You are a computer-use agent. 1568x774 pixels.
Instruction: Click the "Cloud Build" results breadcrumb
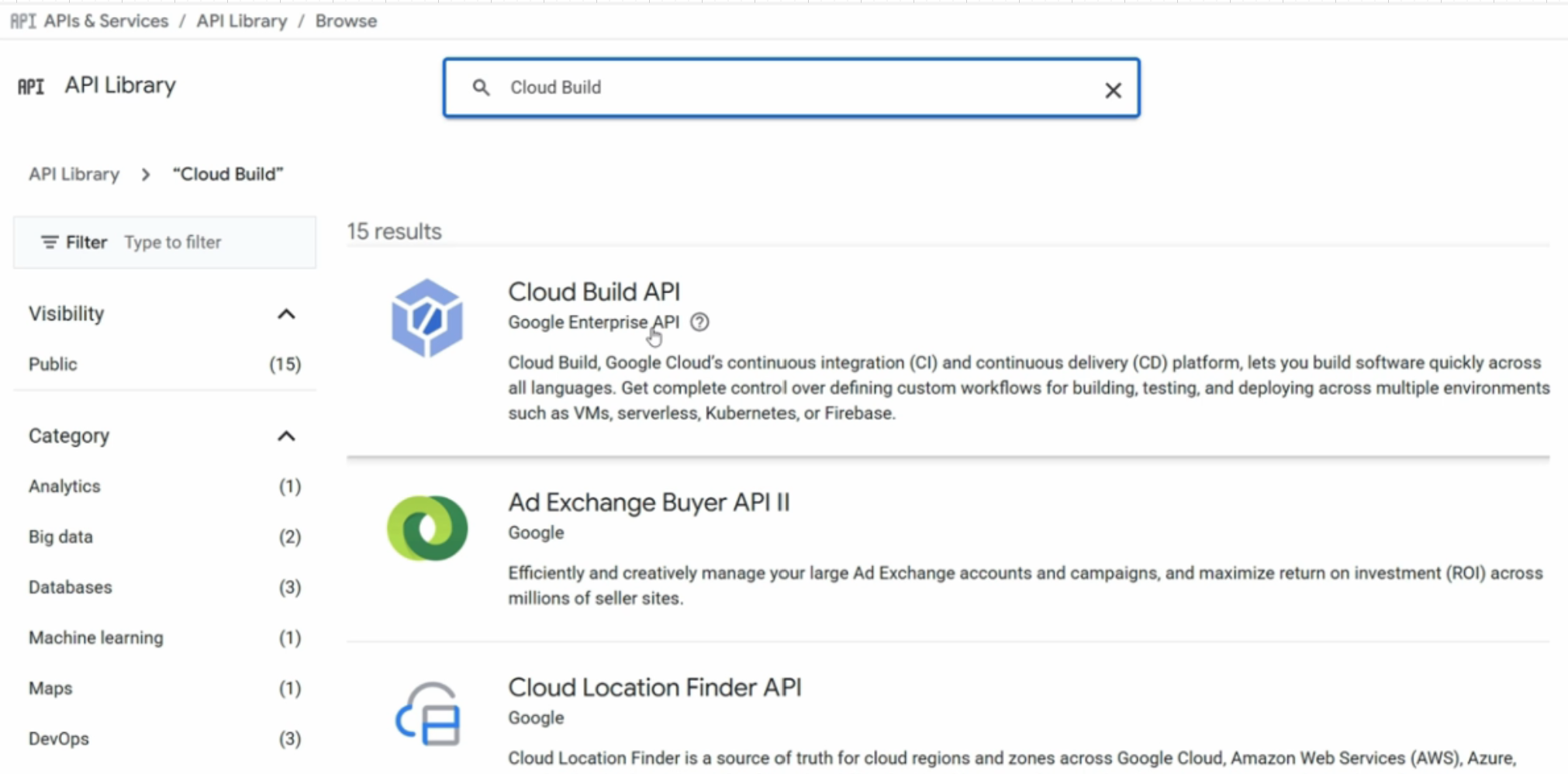click(228, 174)
